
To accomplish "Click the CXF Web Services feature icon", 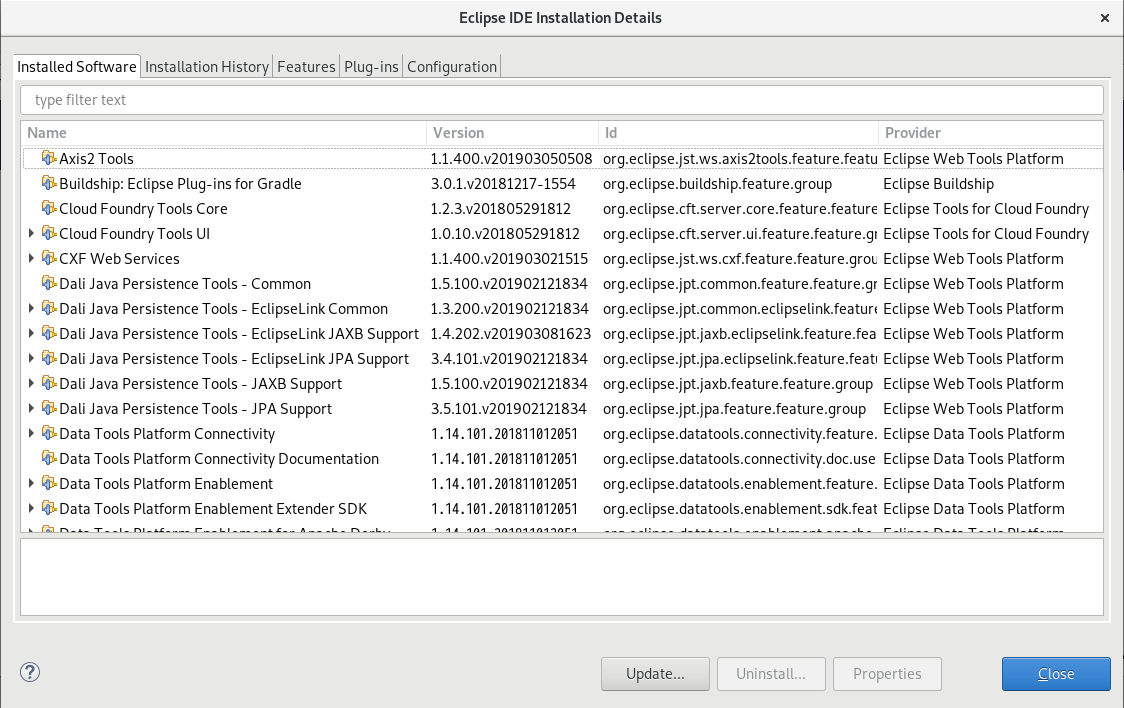I will [x=49, y=258].
